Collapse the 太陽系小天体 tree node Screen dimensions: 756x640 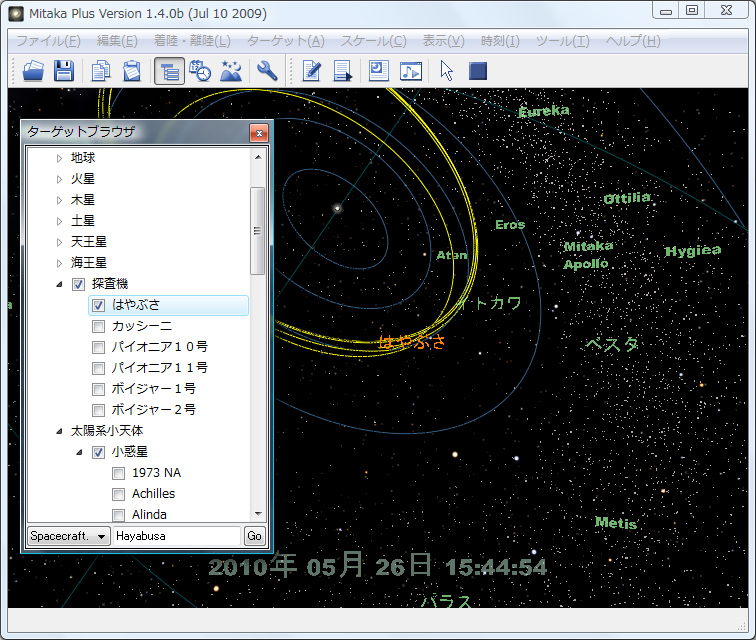(59, 431)
